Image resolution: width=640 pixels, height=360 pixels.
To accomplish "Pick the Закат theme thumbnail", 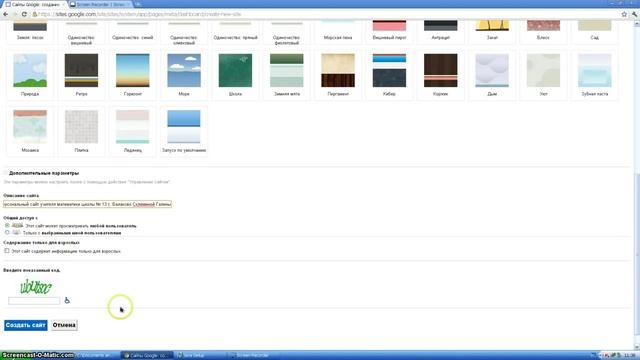I will pyautogui.click(x=492, y=26).
